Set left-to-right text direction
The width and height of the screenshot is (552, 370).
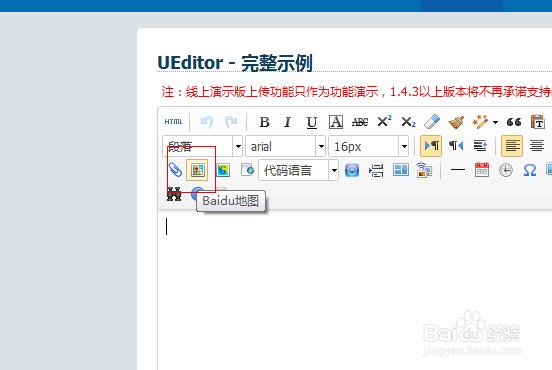431,146
